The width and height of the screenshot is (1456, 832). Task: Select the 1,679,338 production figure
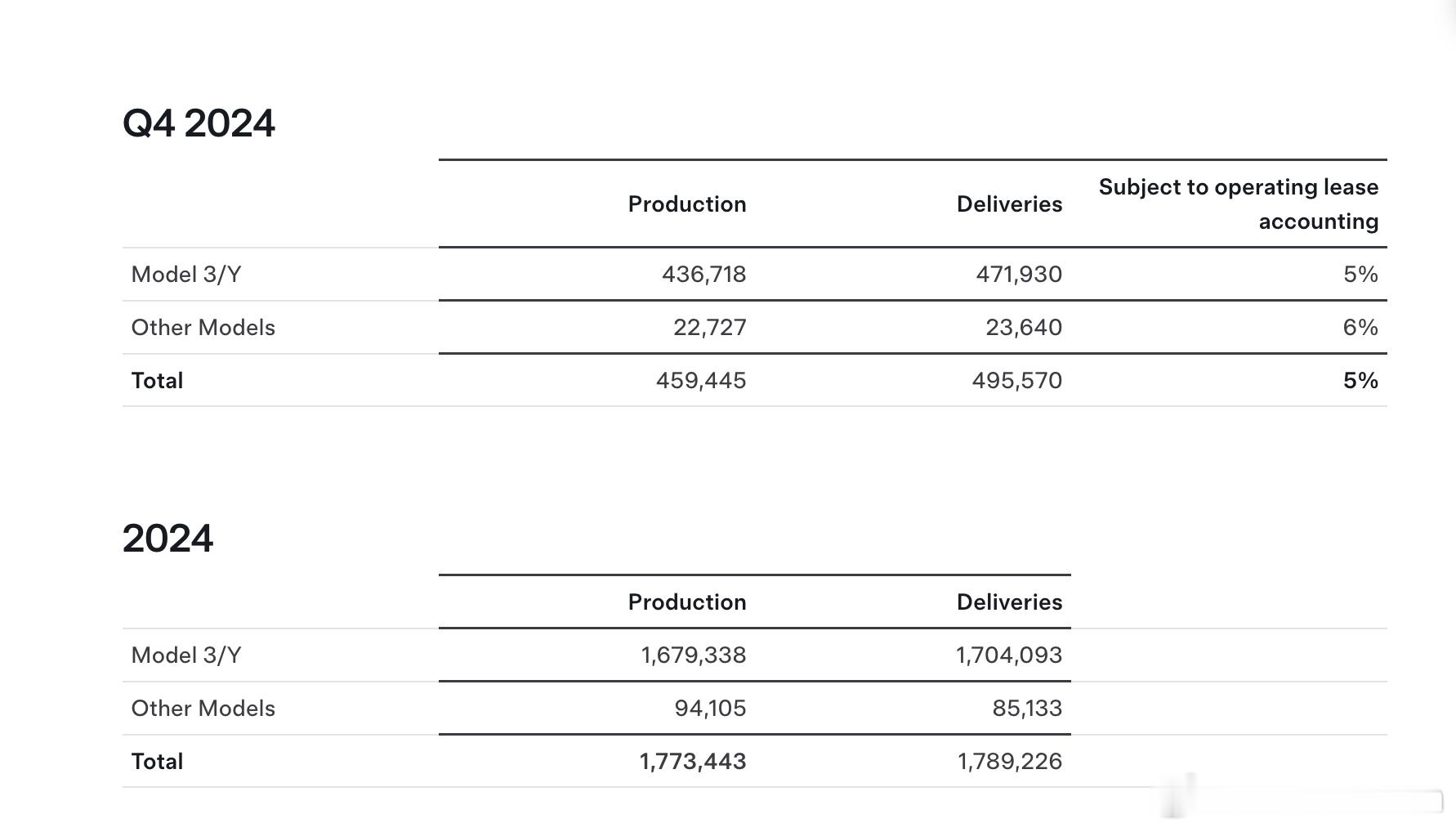pyautogui.click(x=693, y=655)
